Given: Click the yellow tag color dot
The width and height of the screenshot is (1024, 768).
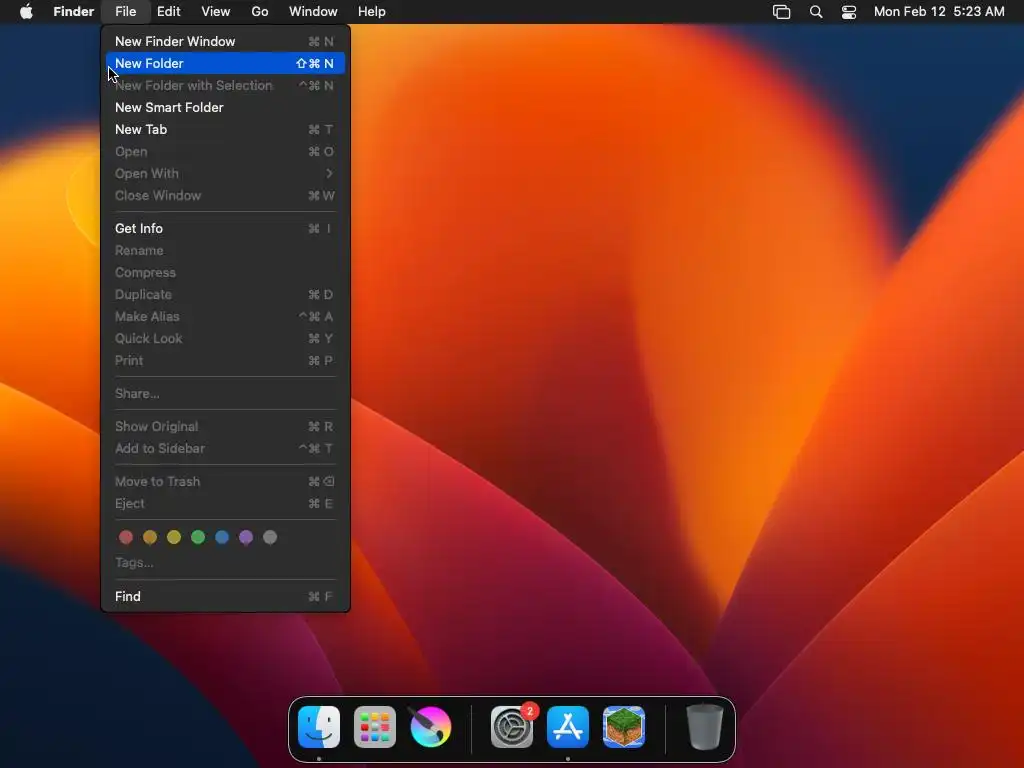Looking at the screenshot, I should (174, 537).
